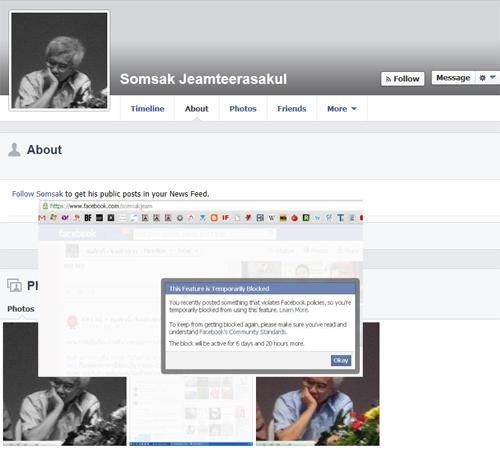Expand the More tab dropdown
500x450 pixels.
coord(342,109)
